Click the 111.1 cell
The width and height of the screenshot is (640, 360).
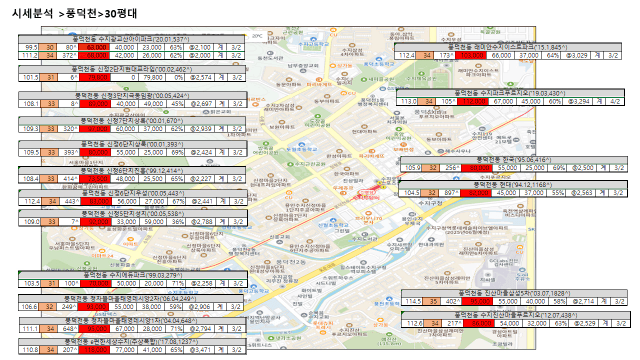coord(30,329)
